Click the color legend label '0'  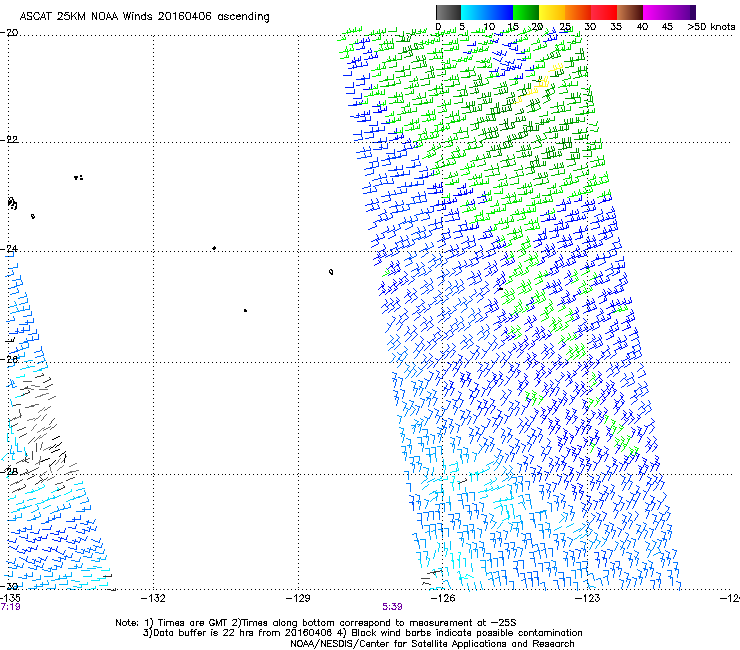coord(438,27)
